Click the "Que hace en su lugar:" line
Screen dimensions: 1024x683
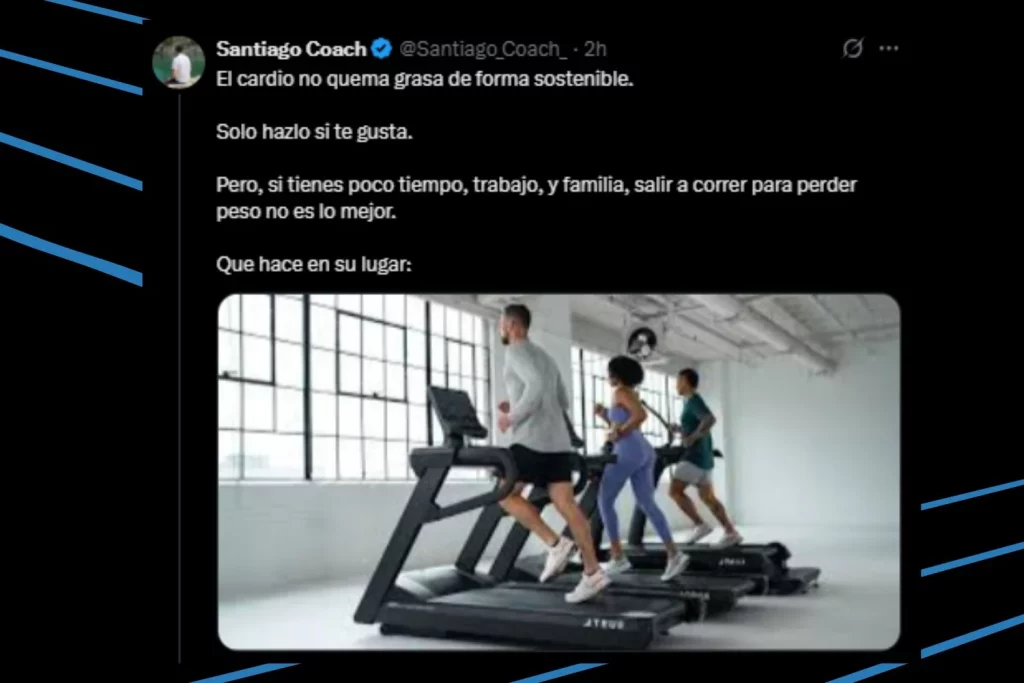click(313, 264)
